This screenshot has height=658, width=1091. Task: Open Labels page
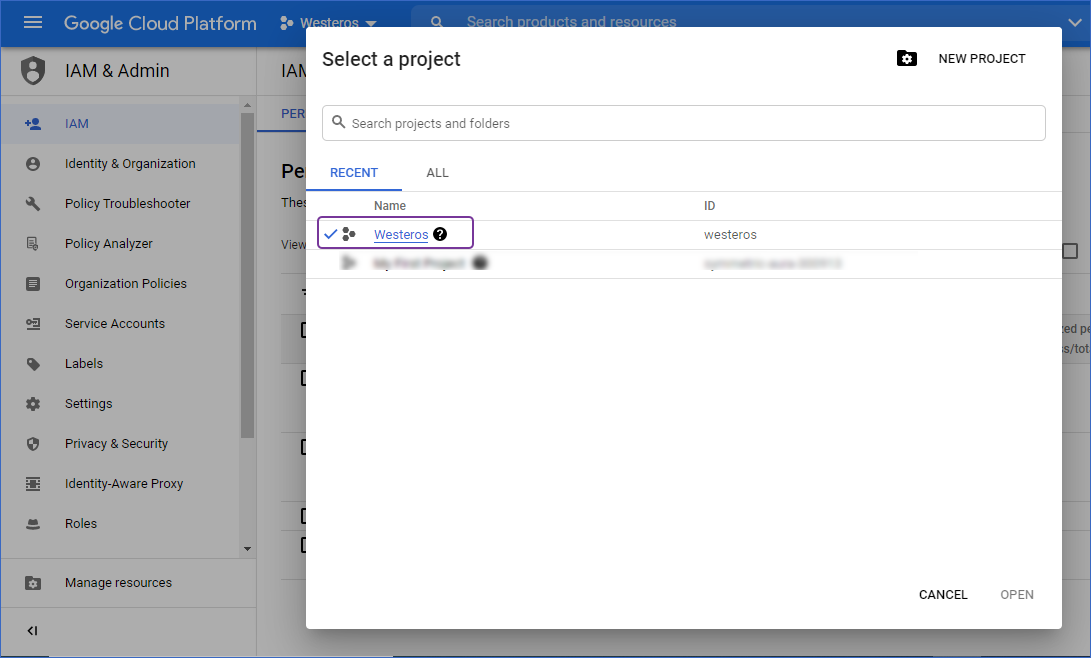tap(83, 364)
